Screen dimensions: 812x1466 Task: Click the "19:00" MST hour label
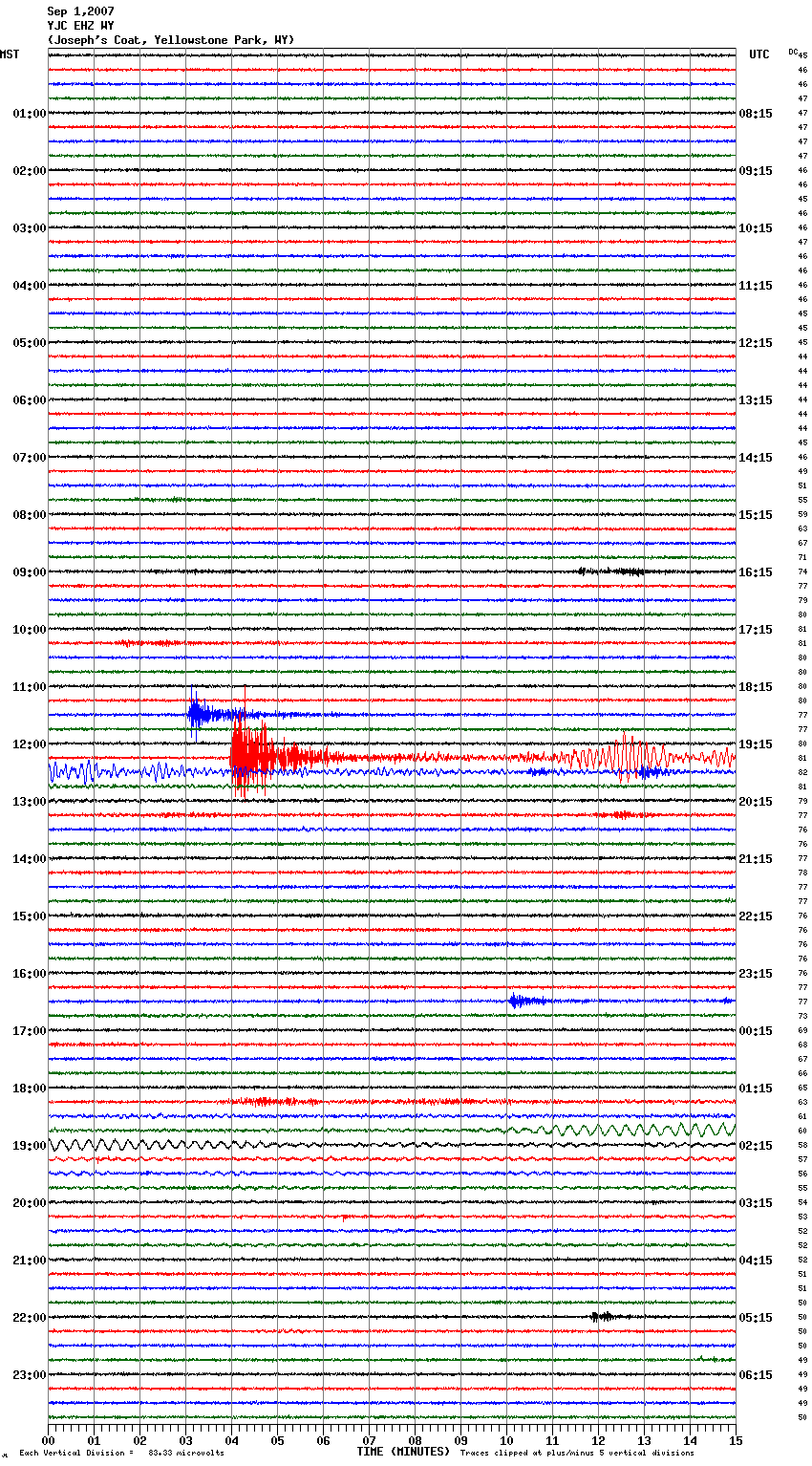[x=29, y=1146]
